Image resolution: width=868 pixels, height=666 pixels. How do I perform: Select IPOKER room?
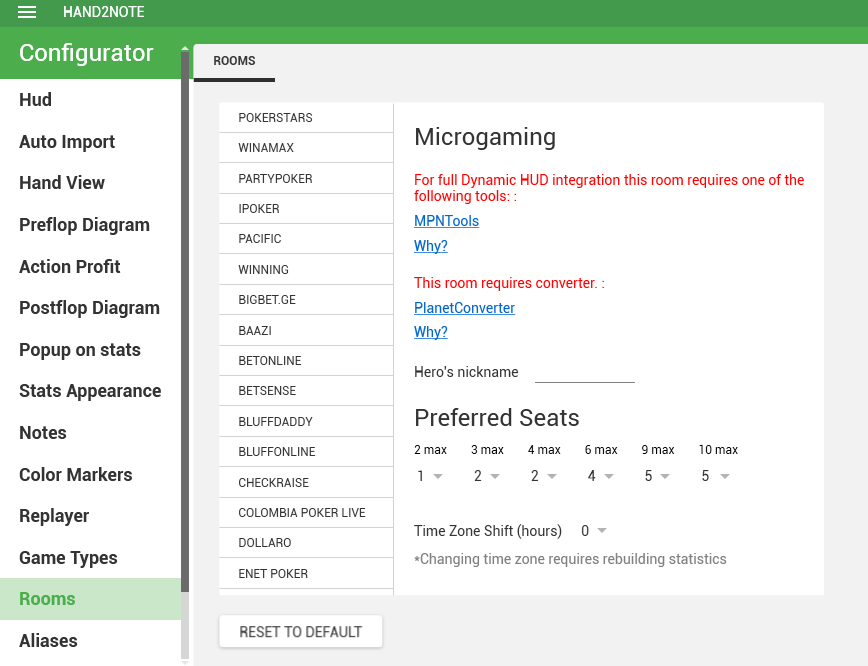pos(306,209)
